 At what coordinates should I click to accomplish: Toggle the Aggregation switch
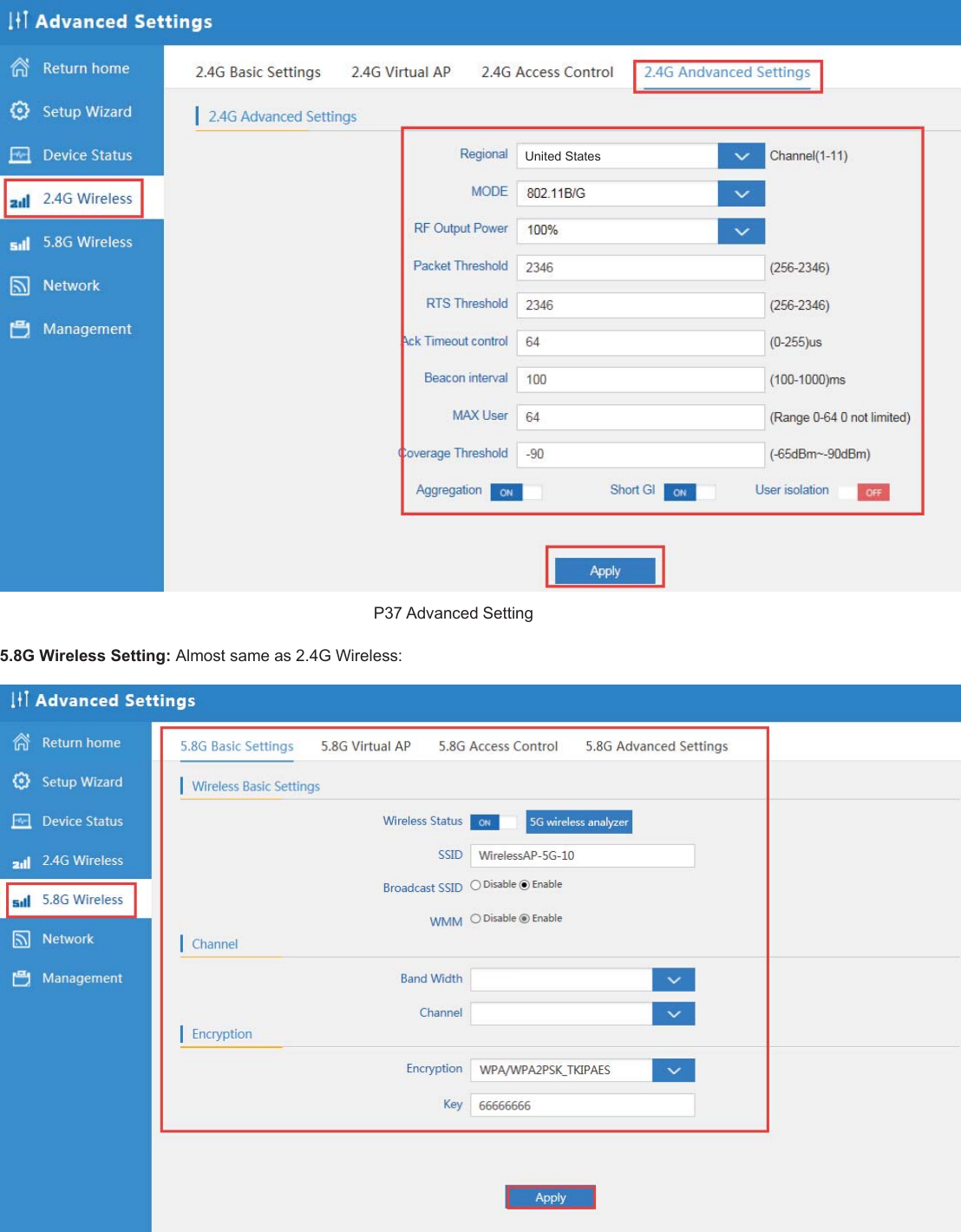[516, 492]
